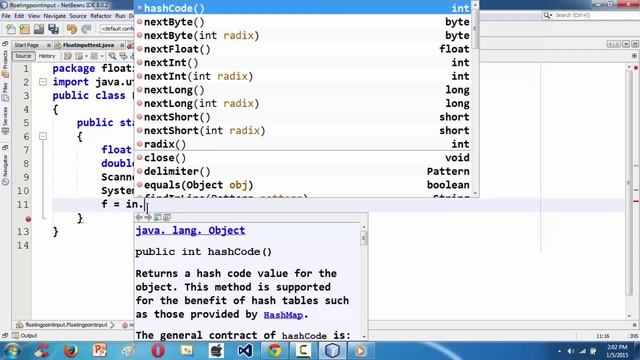
Task: Click the Last Edit icon in editor toolbar
Action: pos(68,56)
